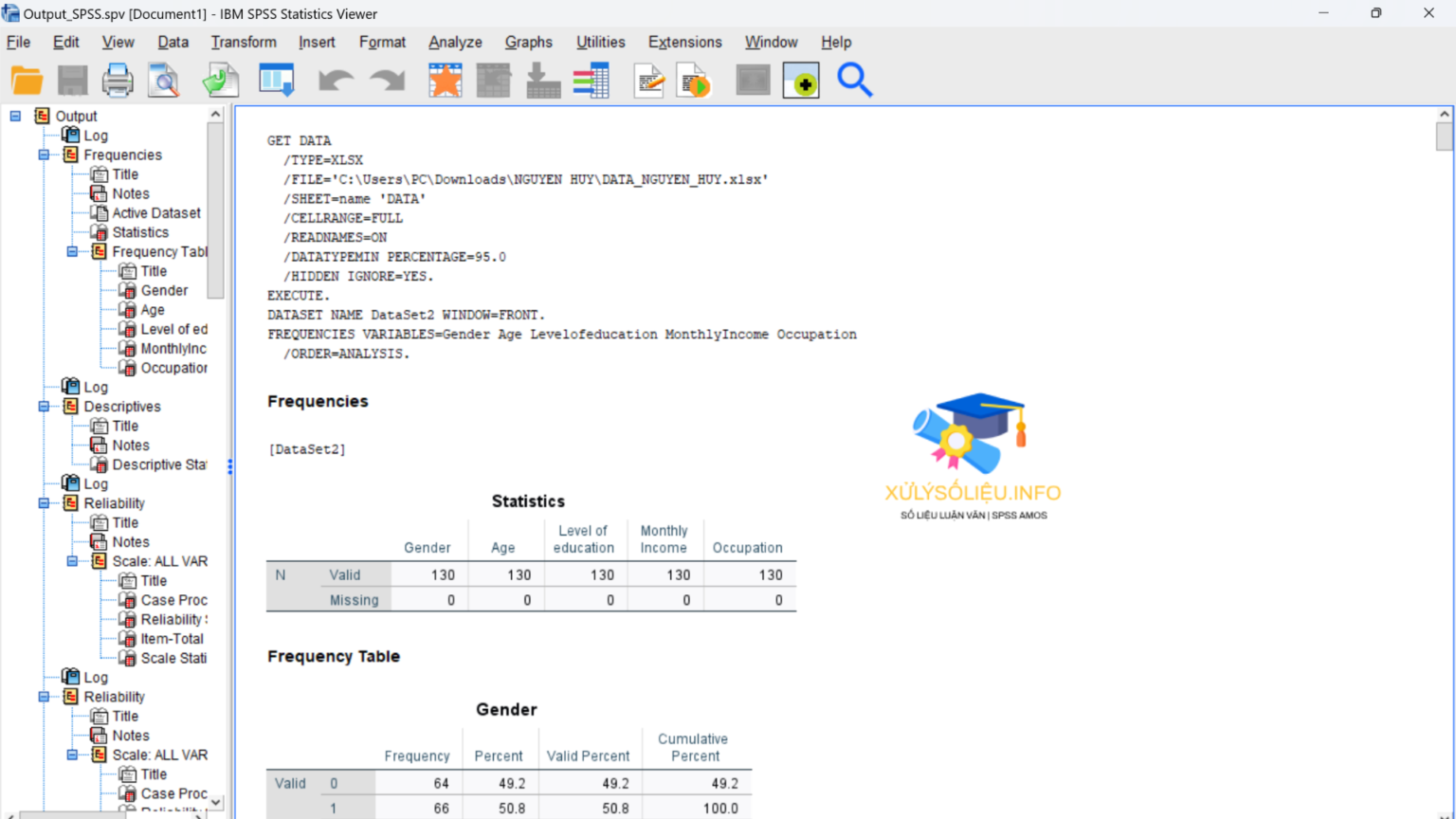
Task: Open Print Preview toolbar icon
Action: click(164, 81)
